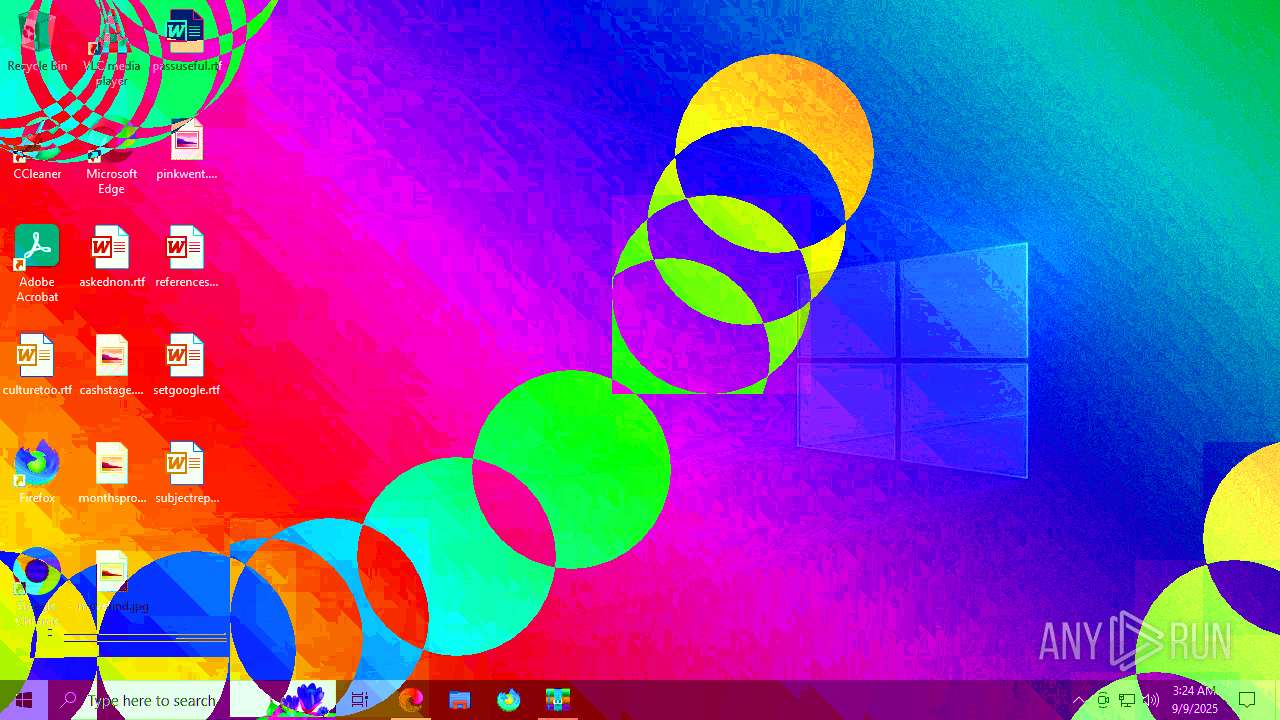Select the cashstage image file
1280x720 pixels.
111,365
